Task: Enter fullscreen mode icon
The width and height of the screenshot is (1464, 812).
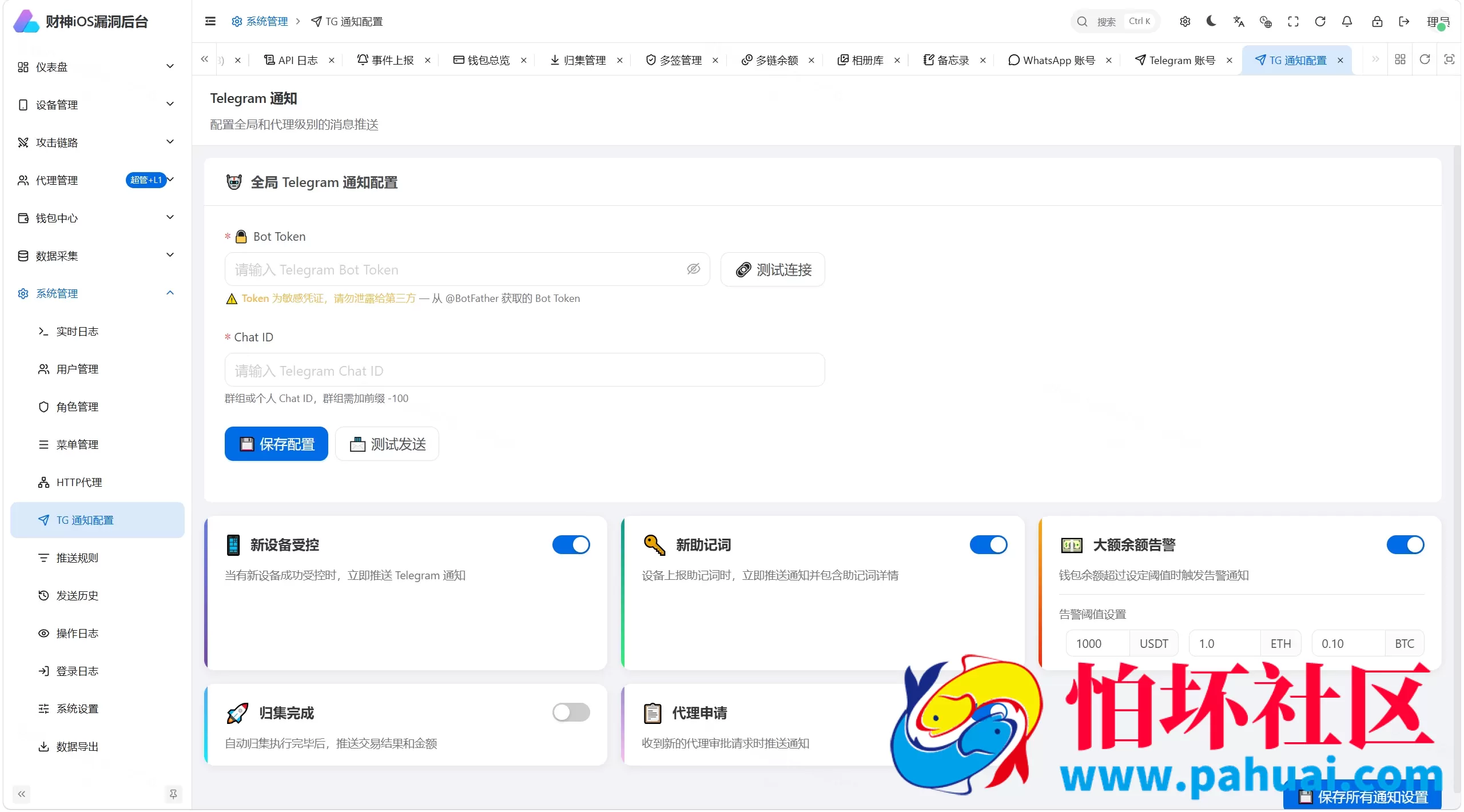Action: (x=1293, y=21)
